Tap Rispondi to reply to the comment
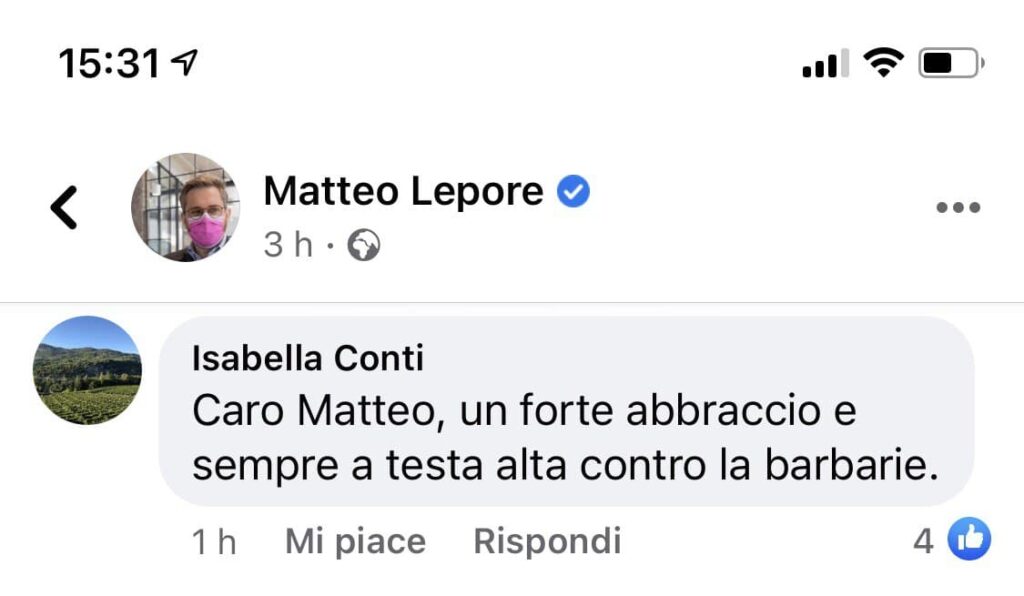The height and width of the screenshot is (596, 1024). pos(547,542)
